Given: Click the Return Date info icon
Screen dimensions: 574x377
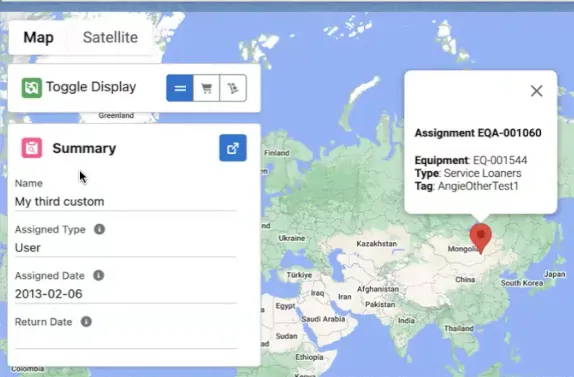Looking at the screenshot, I should [x=86, y=322].
